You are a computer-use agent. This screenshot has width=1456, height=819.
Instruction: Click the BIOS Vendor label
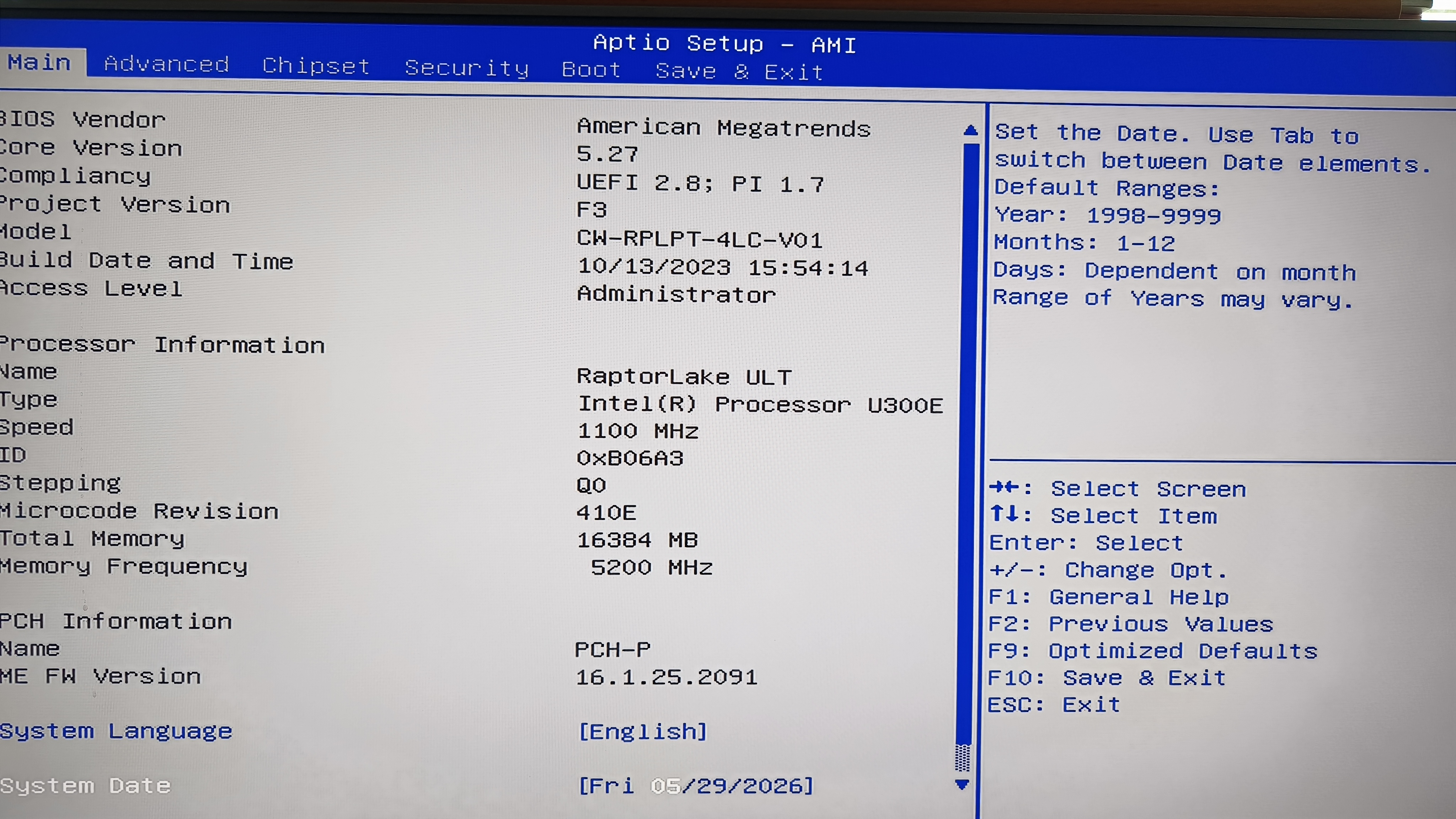click(82, 119)
